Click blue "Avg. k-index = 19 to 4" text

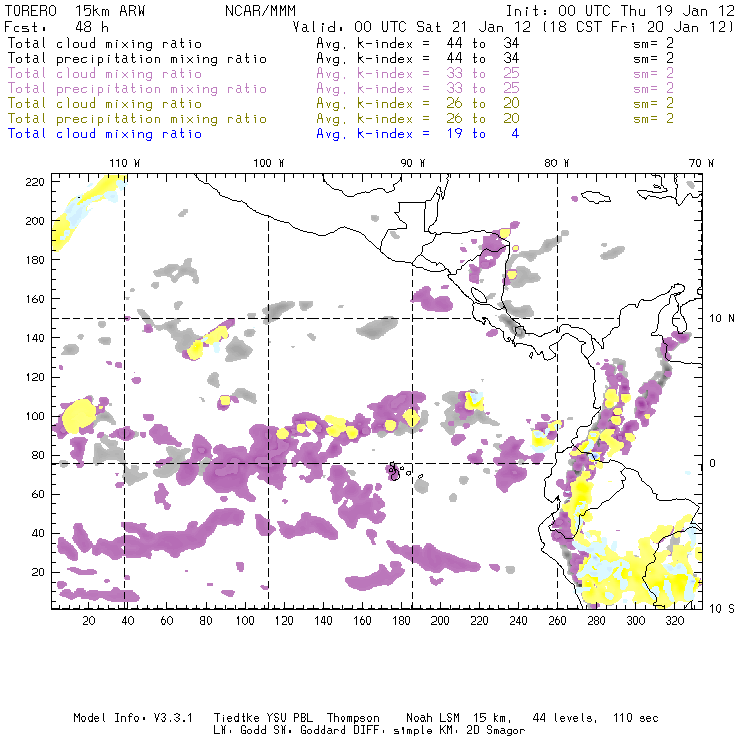coord(418,134)
